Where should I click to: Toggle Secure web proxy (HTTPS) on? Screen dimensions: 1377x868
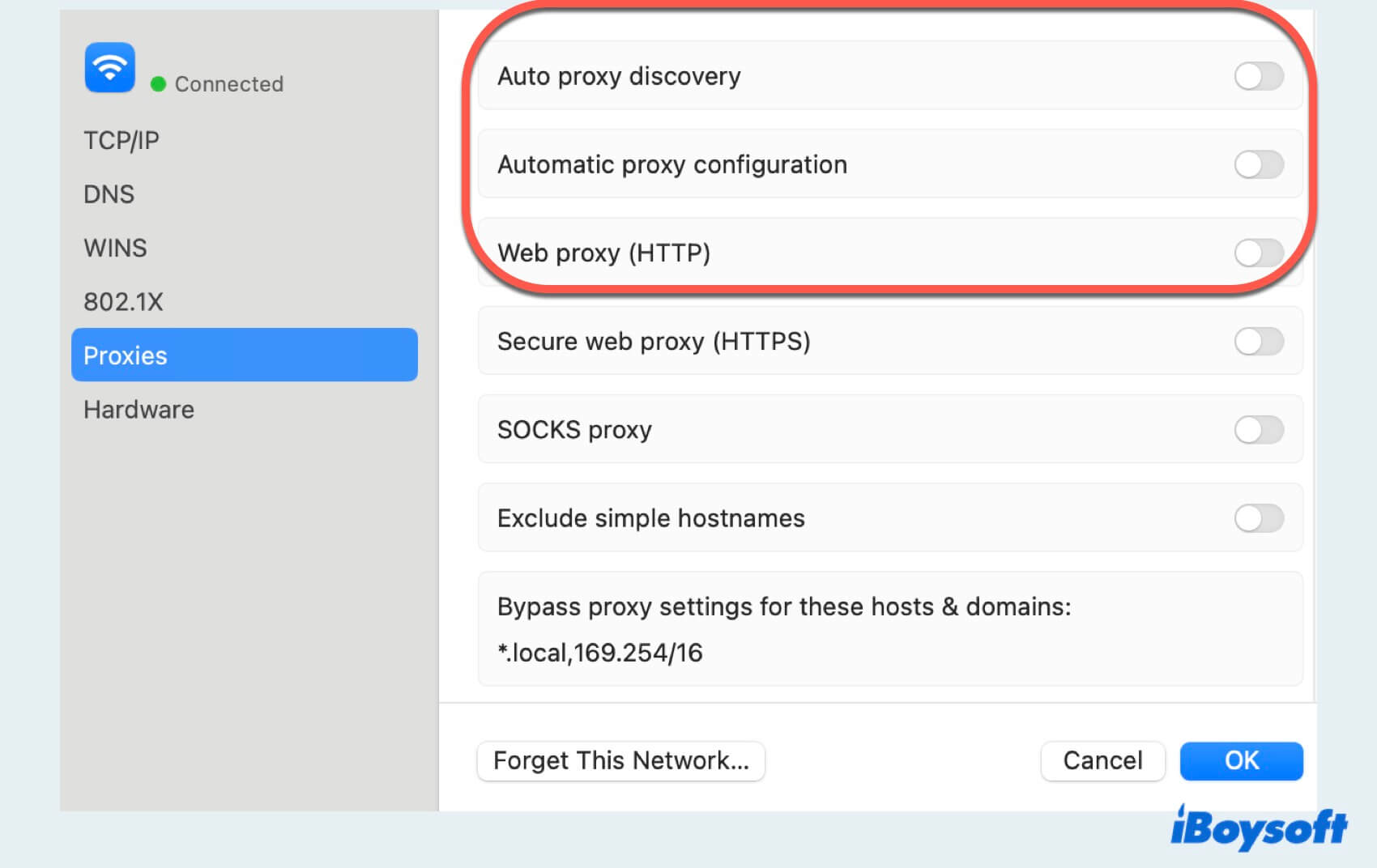(1258, 342)
